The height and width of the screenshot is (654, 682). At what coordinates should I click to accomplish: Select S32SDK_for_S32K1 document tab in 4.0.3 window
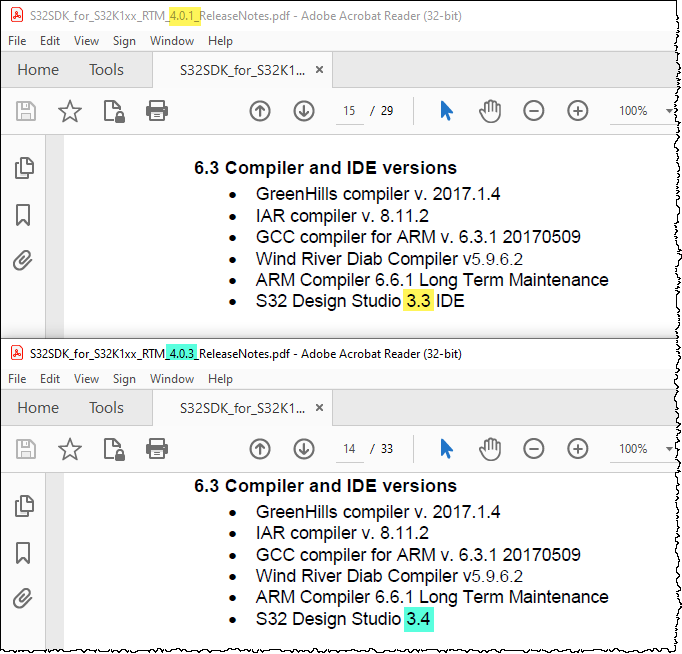242,408
